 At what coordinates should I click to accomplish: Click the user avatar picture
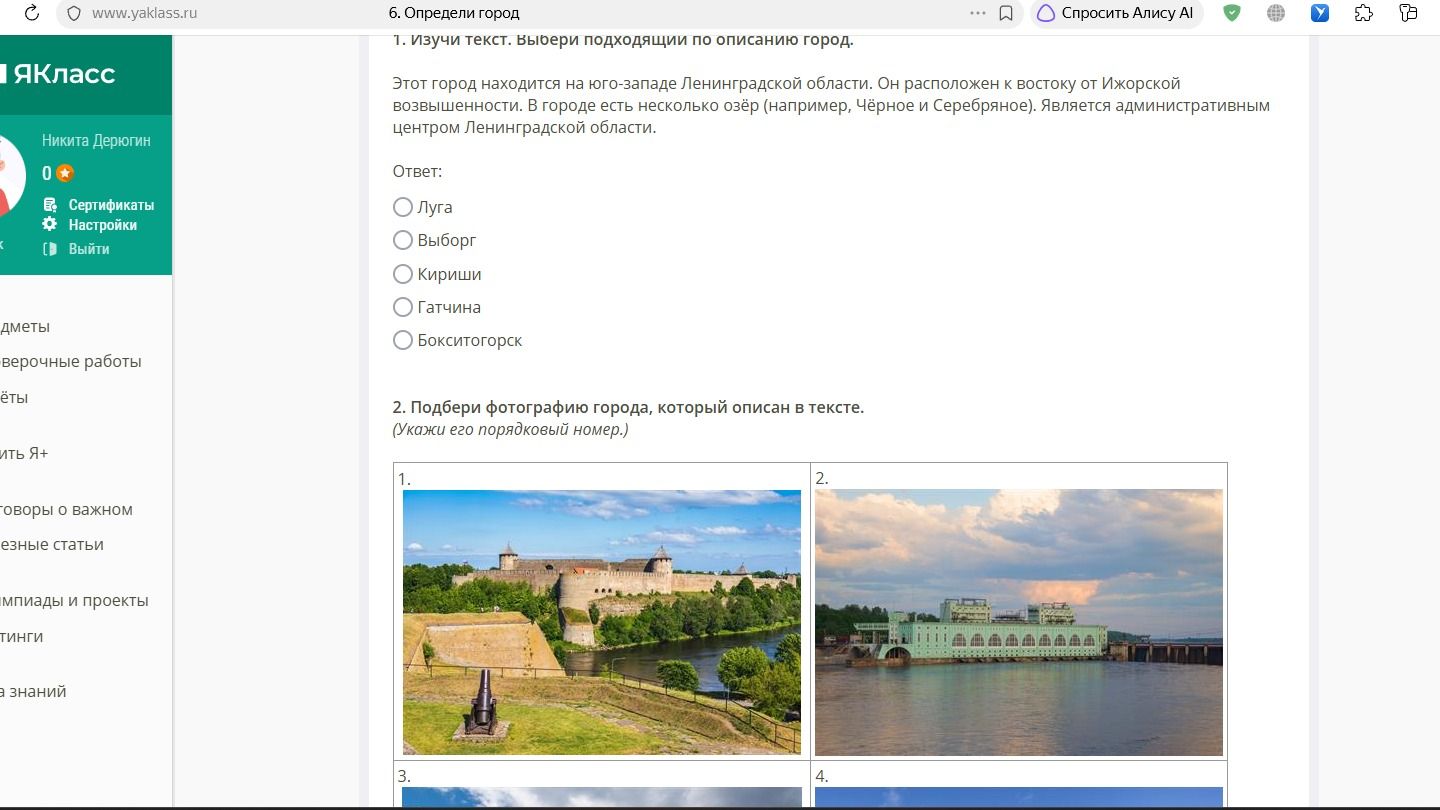[x=10, y=176]
